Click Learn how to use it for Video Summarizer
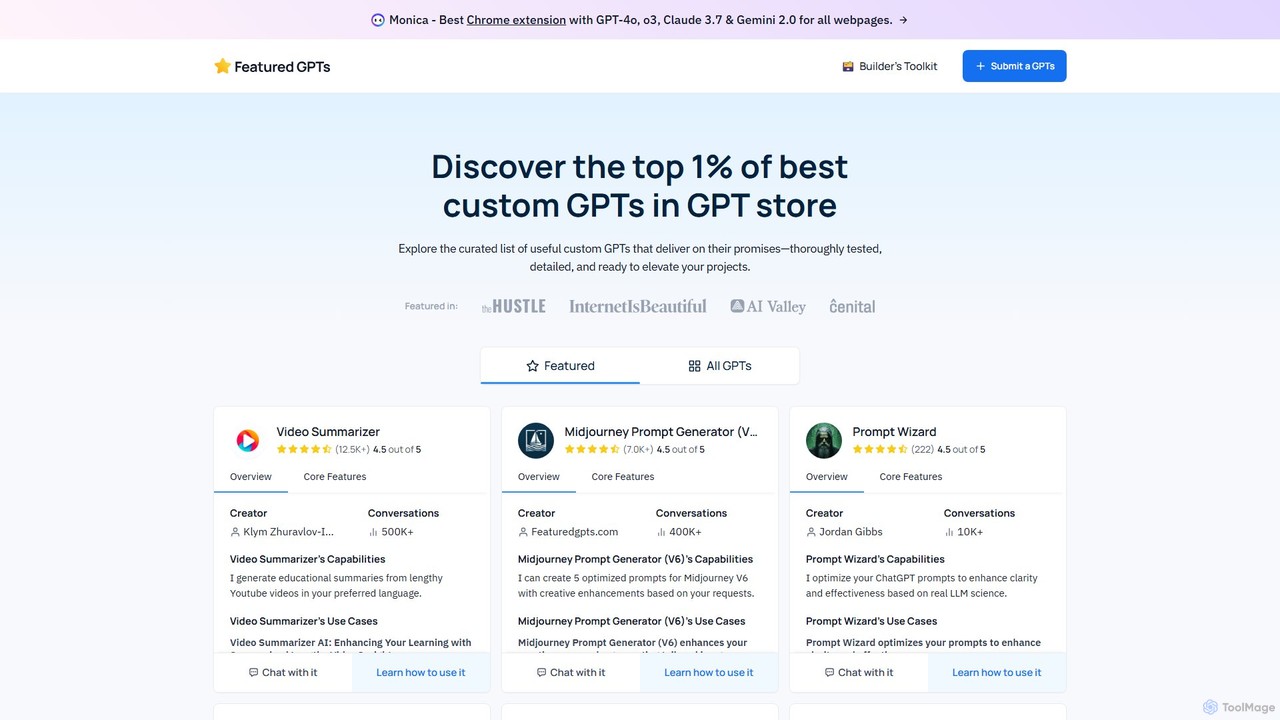This screenshot has height=720, width=1280. tap(421, 673)
